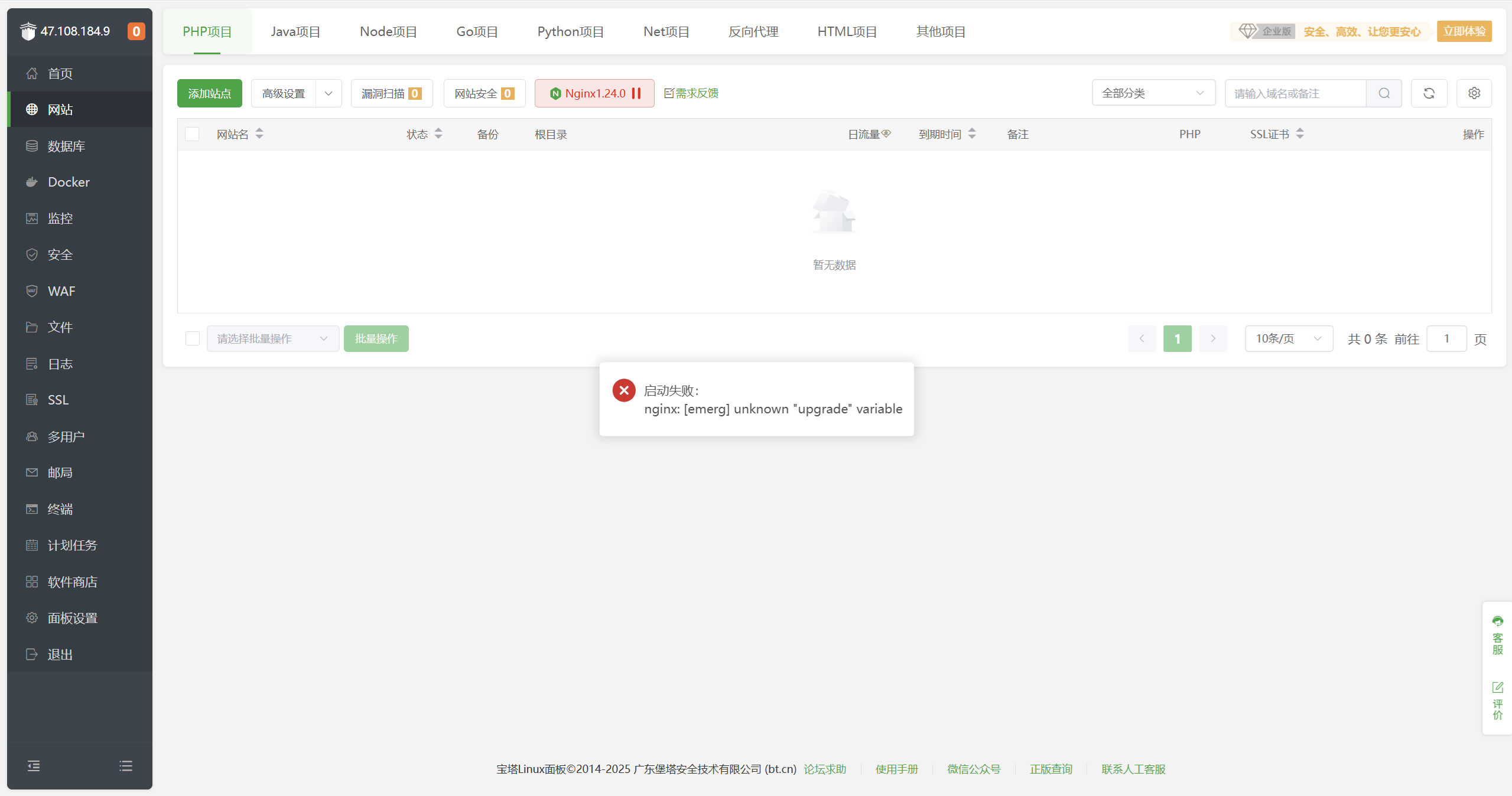
Task: Open the 请选择批量操作 dropdown
Action: coord(273,338)
